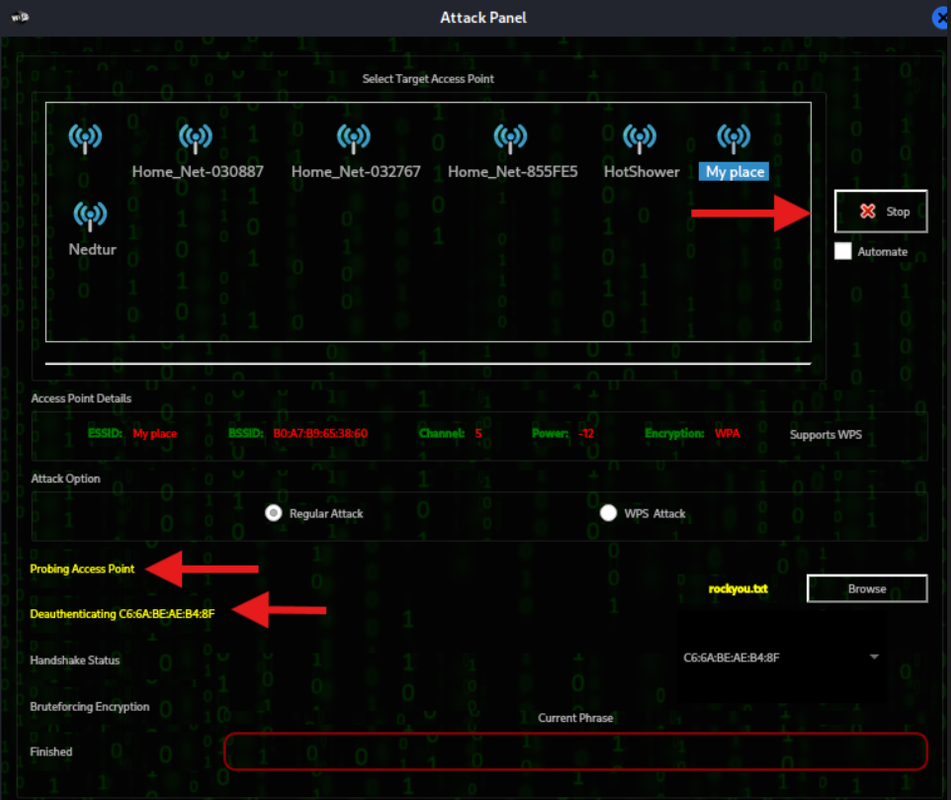The height and width of the screenshot is (800, 951).
Task: Choose the WPS Attack option
Action: 608,513
